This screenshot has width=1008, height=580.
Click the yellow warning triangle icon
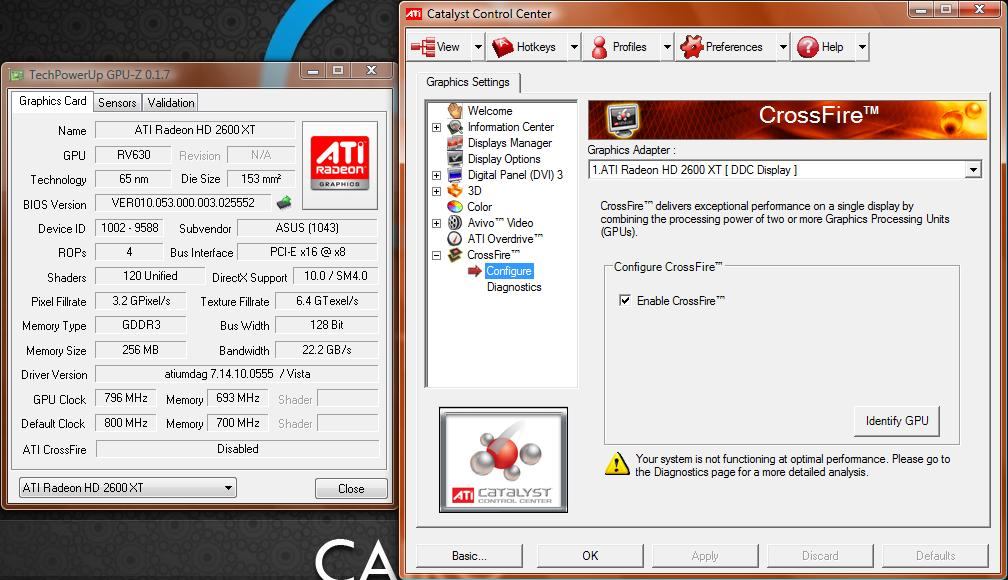[x=617, y=464]
